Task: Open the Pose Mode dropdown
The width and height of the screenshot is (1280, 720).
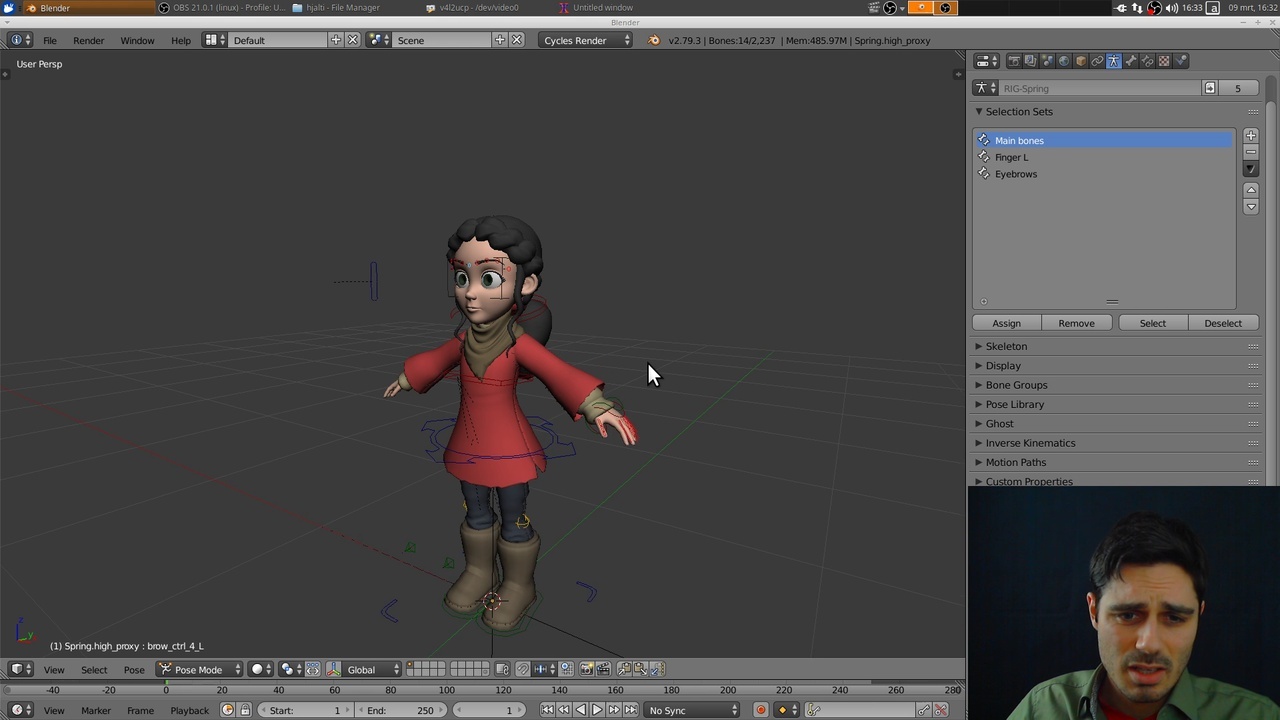Action: tap(198, 669)
